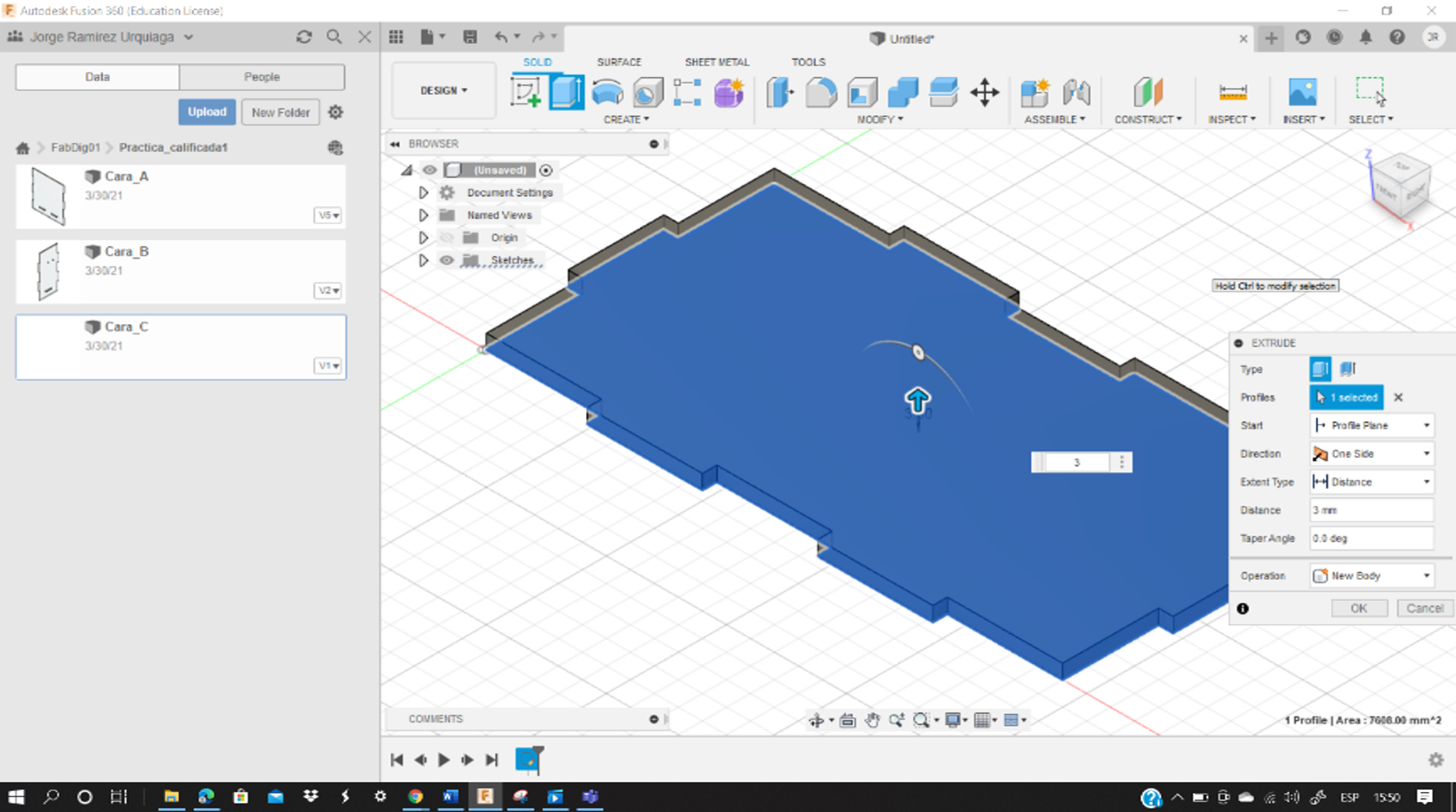
Task: Select the Revolve tool icon
Action: pos(608,93)
